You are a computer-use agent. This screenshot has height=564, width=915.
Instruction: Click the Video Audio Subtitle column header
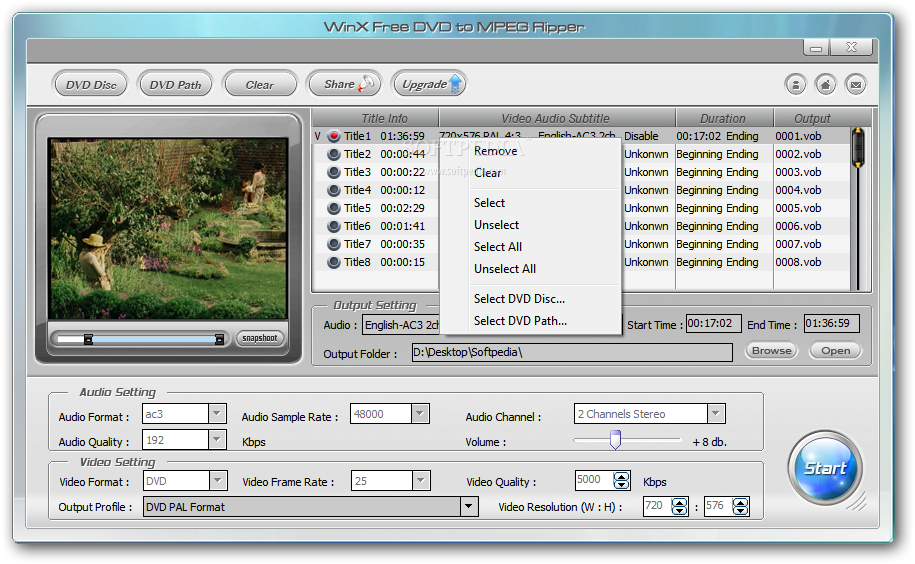coord(557,118)
